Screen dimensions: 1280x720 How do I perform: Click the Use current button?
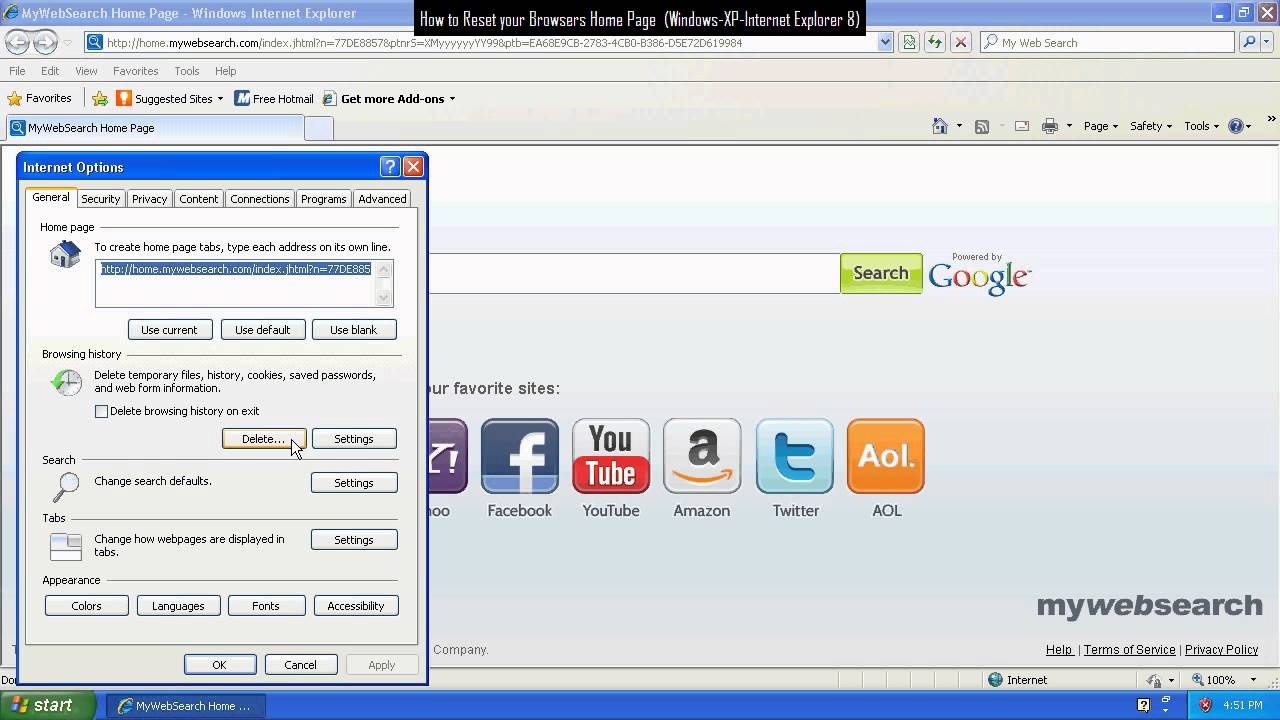(169, 330)
